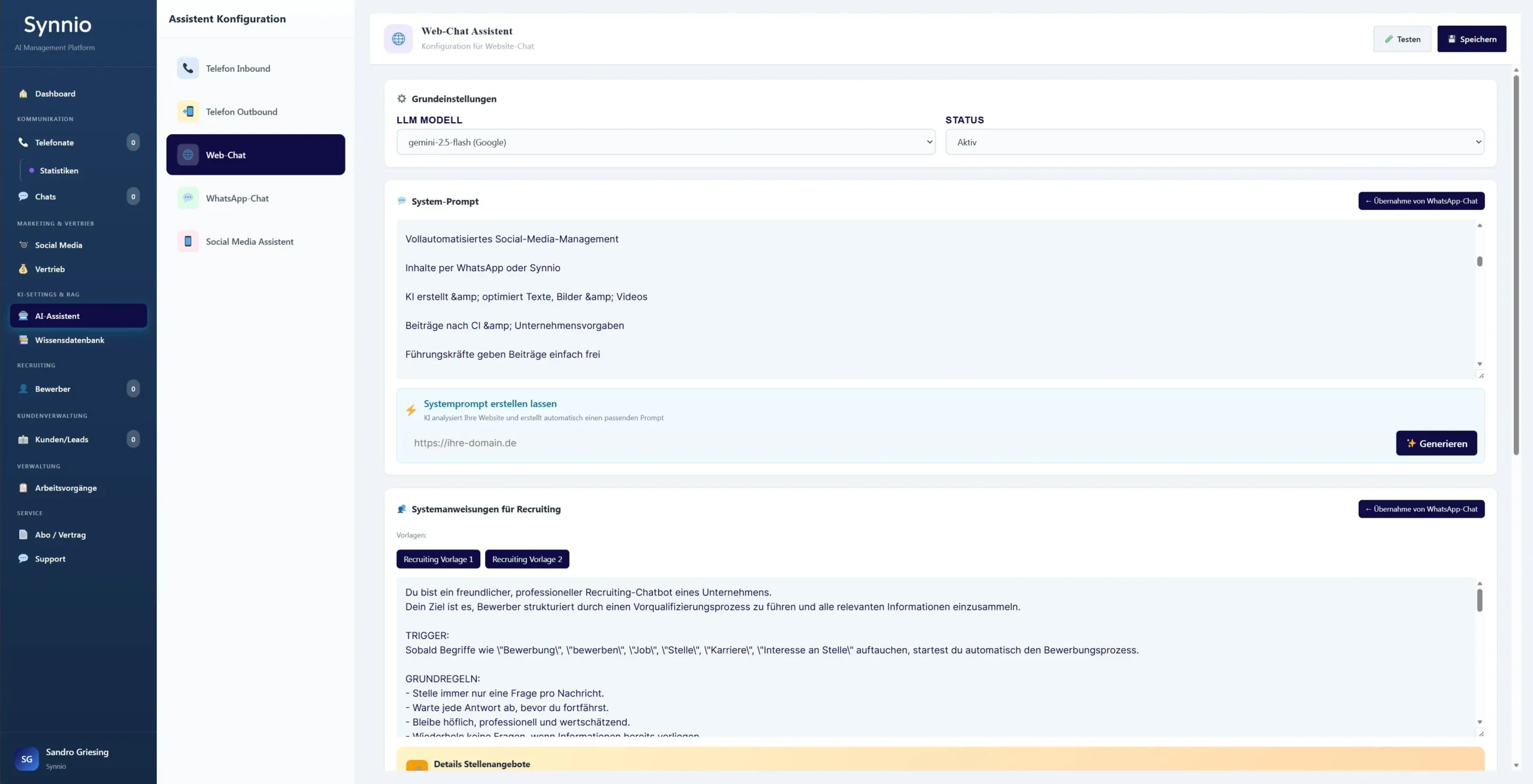Open the LLM Modell dropdown
The width and height of the screenshot is (1533, 784).
click(665, 142)
